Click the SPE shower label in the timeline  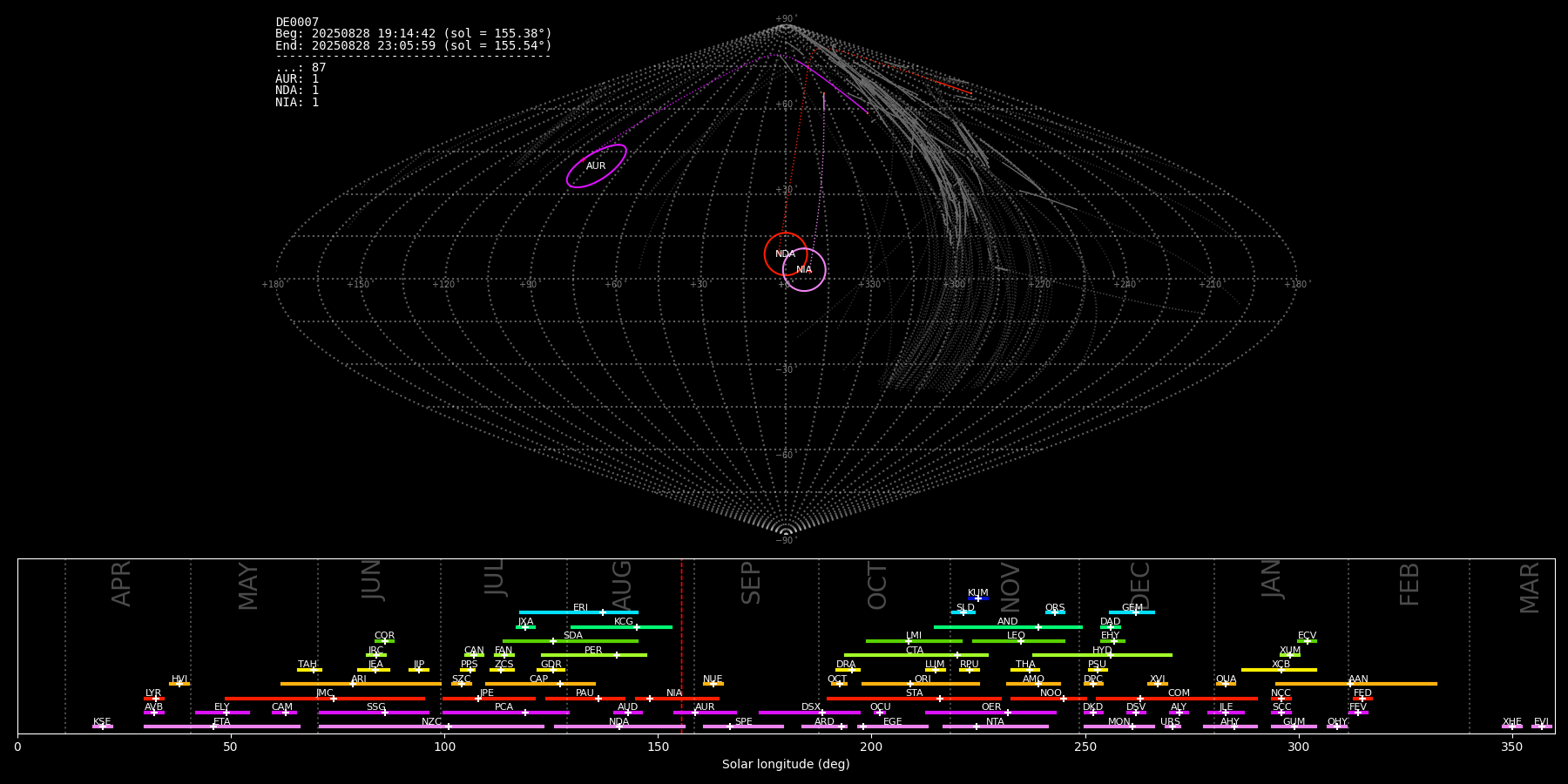(743, 721)
